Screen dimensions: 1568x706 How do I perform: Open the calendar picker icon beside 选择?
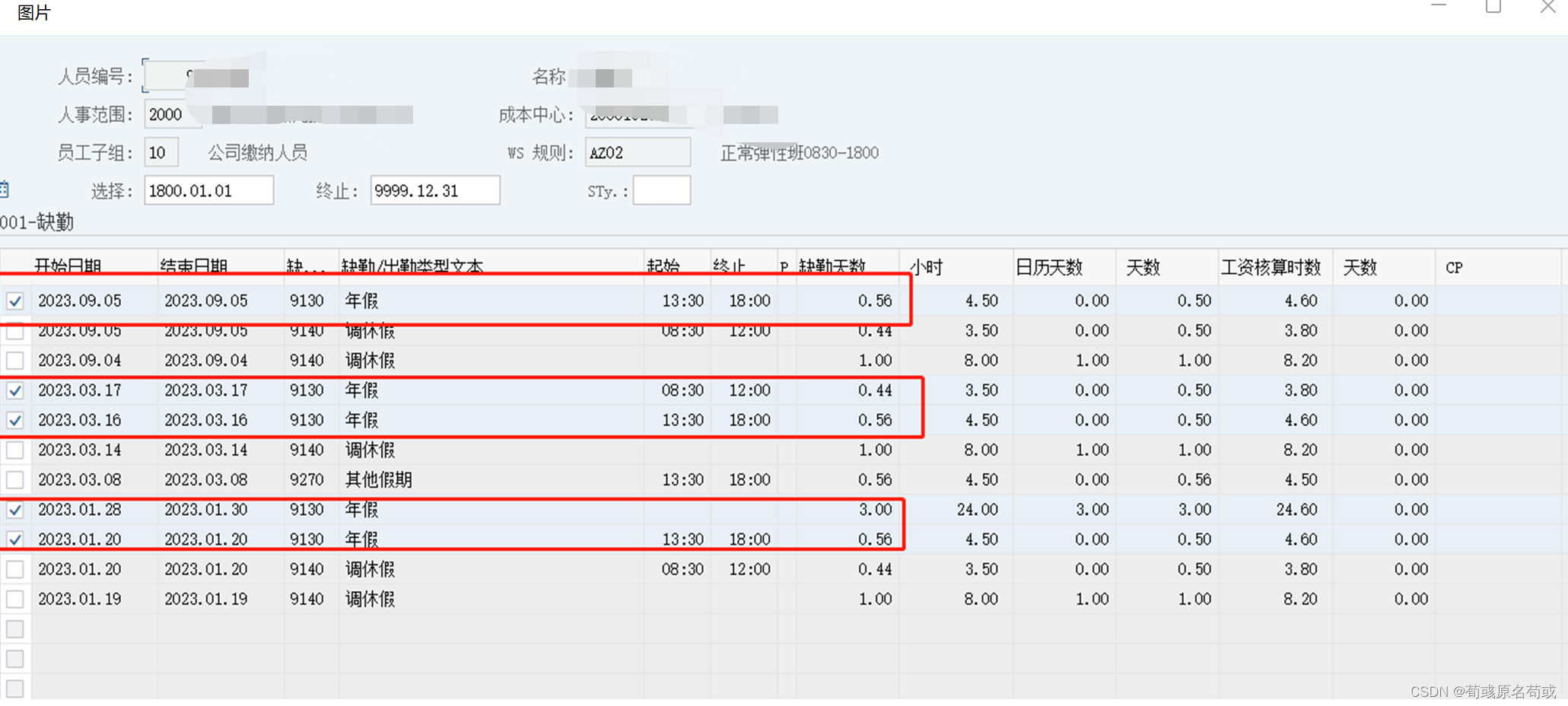[5, 189]
